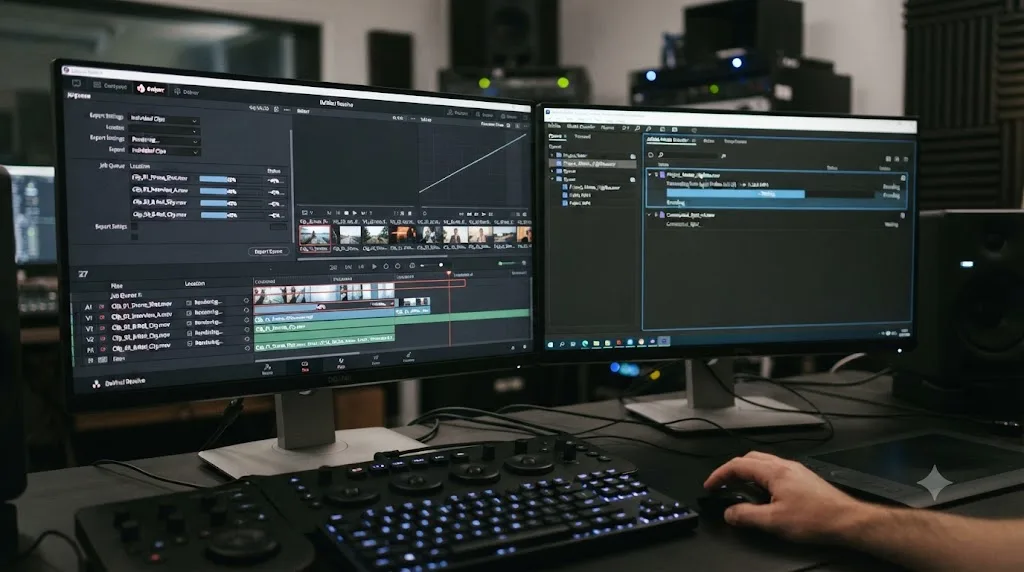
Task: Expand the topmost 'Individual Clips' dropdown
Action: [164, 119]
